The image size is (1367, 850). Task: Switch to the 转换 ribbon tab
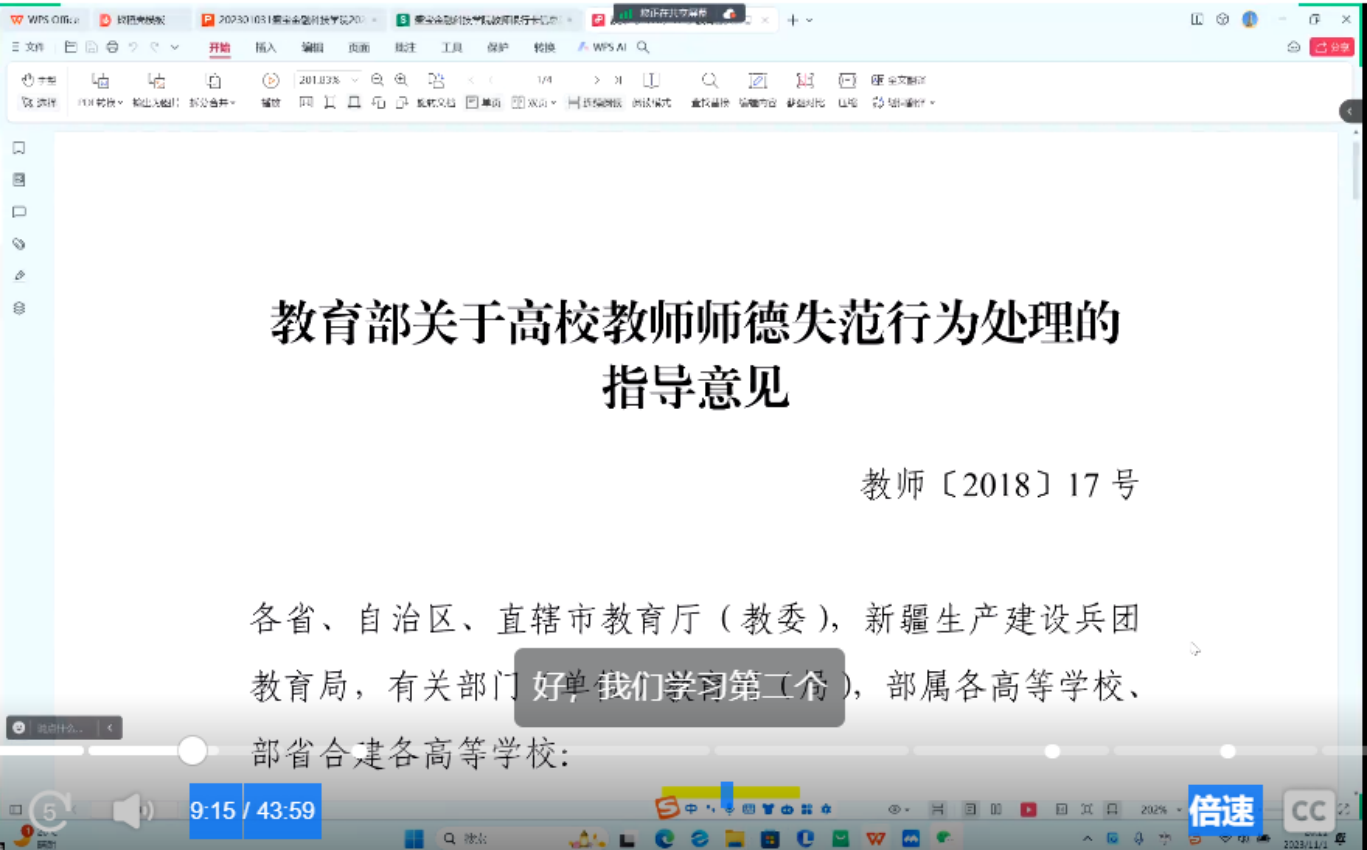pos(544,47)
